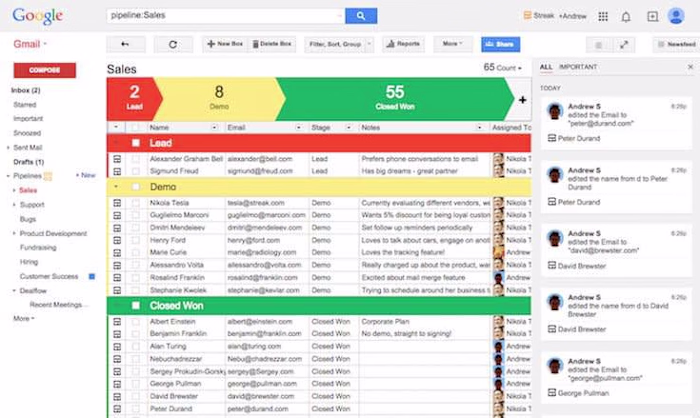Screen dimensions: 700x418
Task: Click the Pipelines folder icon
Action: [48, 176]
